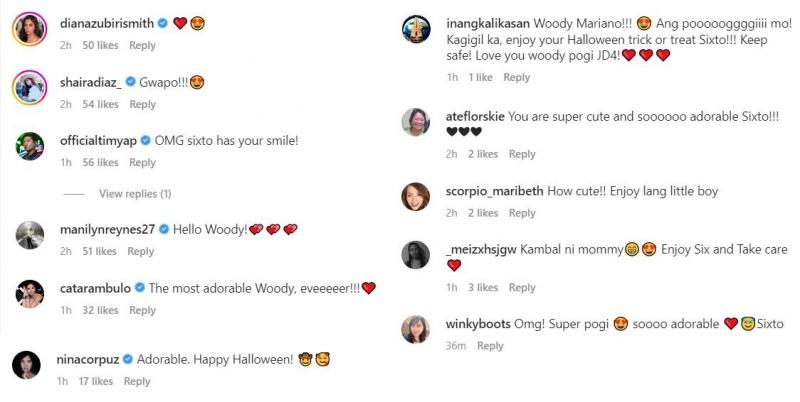This screenshot has height=402, width=800.
Task: Click shairadiaz_ avatar
Action: coord(29,88)
